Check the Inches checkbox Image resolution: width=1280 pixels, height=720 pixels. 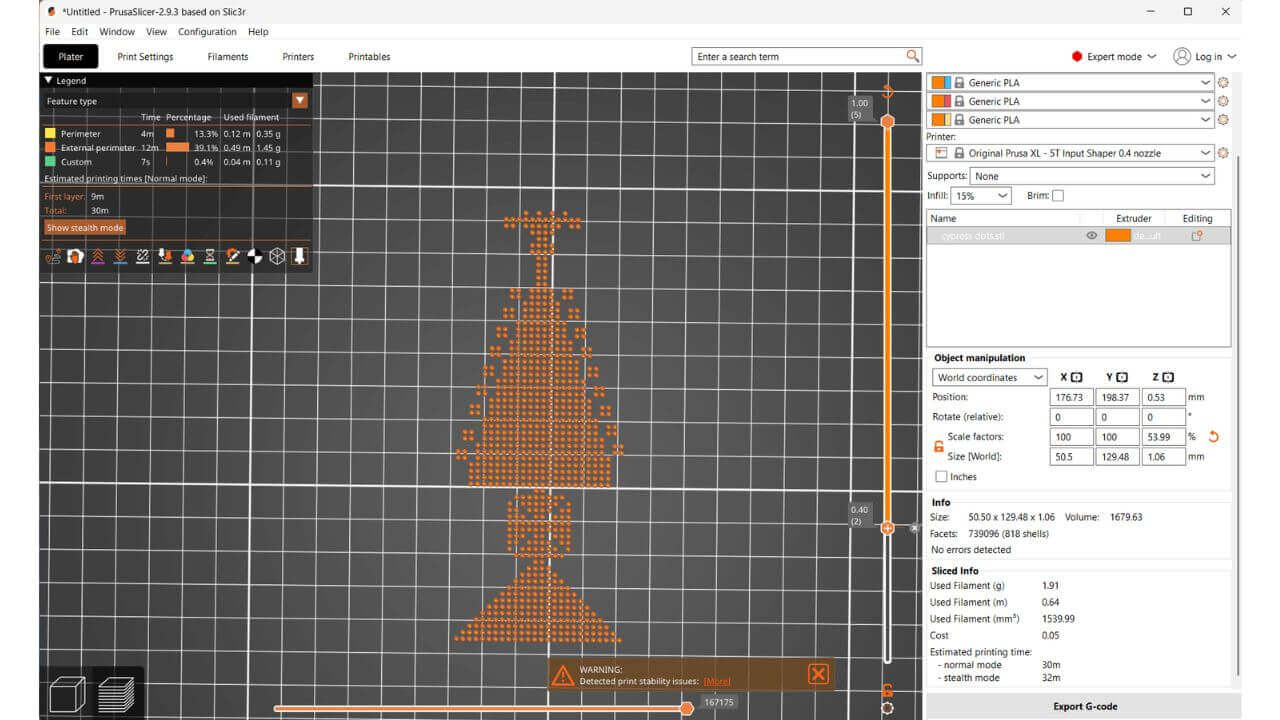pos(941,477)
